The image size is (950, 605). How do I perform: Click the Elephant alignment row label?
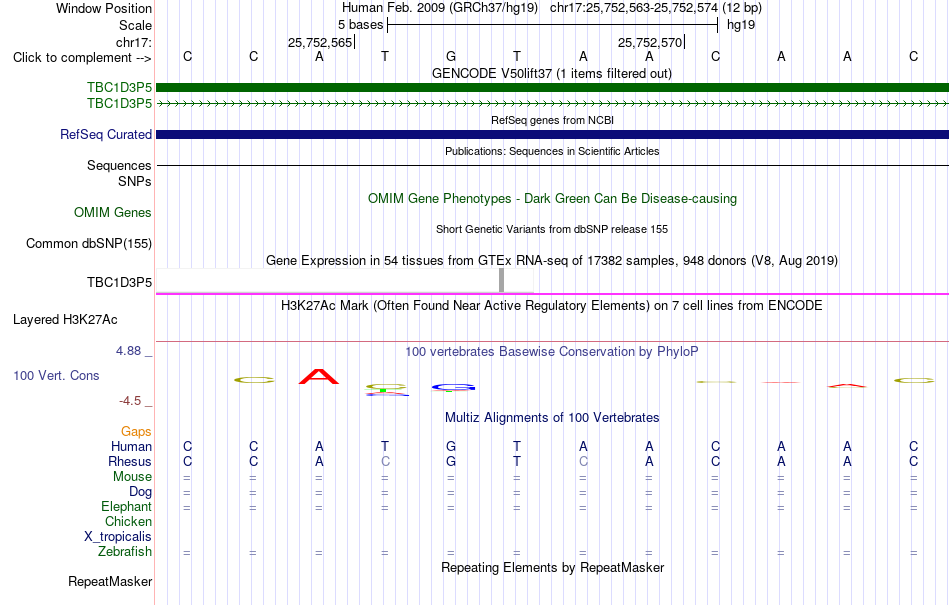pyautogui.click(x=126, y=507)
